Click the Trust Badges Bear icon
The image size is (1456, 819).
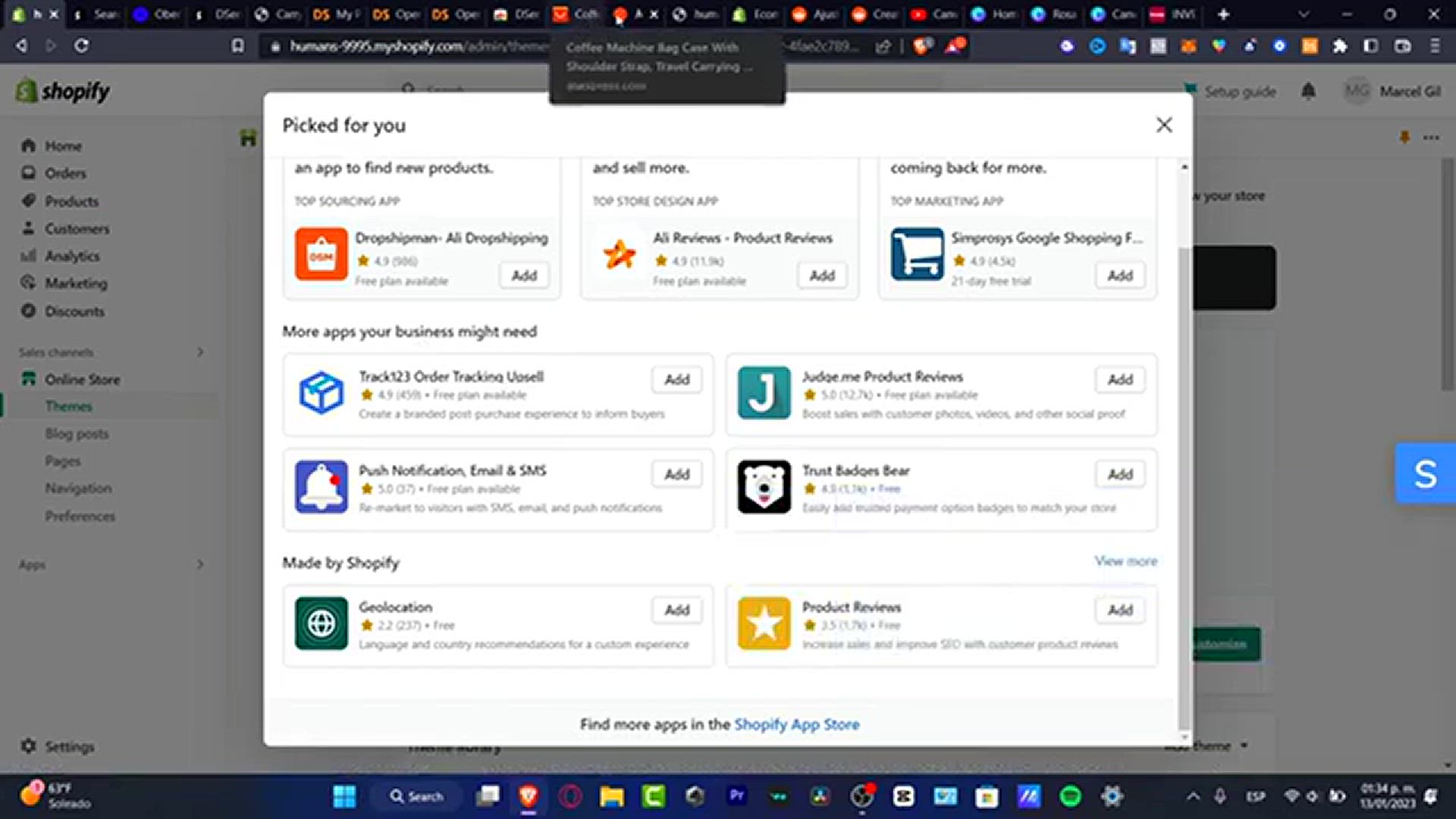point(764,487)
